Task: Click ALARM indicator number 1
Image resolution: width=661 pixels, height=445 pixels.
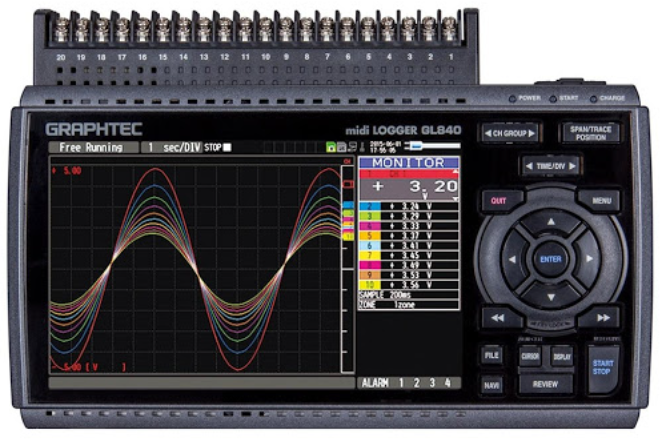Action: click(401, 383)
